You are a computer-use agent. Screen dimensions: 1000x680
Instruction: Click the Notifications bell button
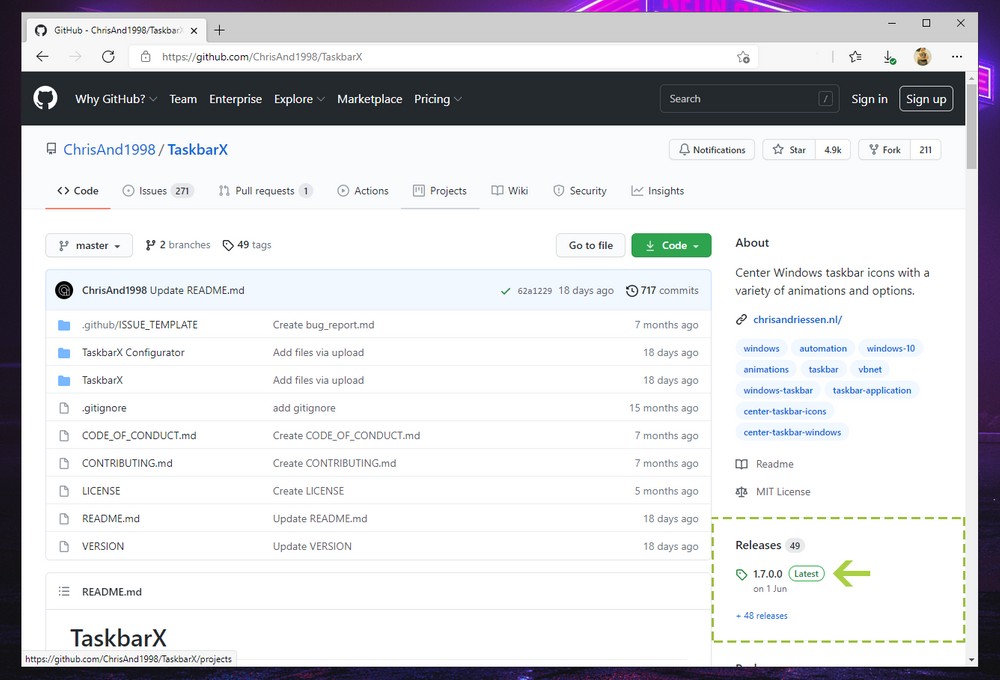click(711, 150)
